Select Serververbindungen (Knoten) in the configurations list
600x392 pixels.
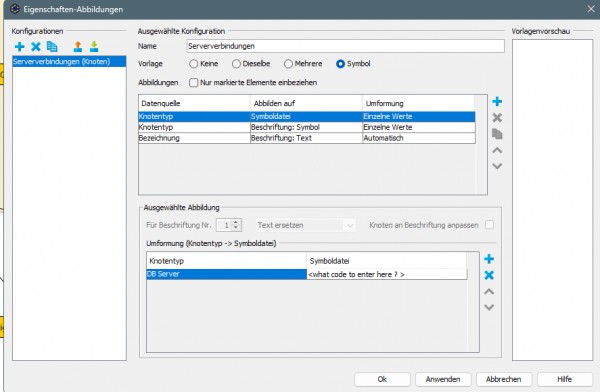click(69, 61)
